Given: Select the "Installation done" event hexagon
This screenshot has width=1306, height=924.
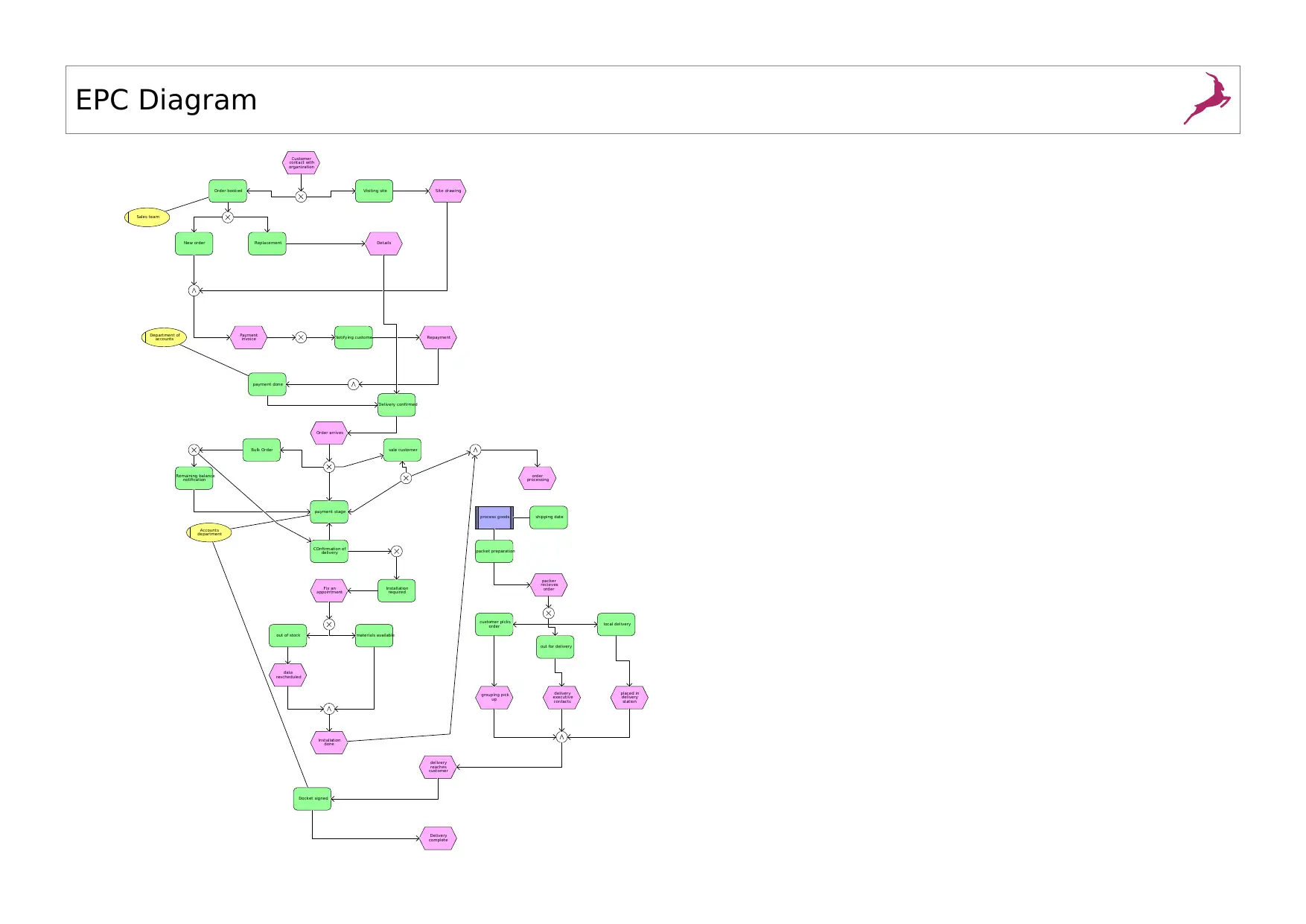Looking at the screenshot, I should tap(329, 742).
